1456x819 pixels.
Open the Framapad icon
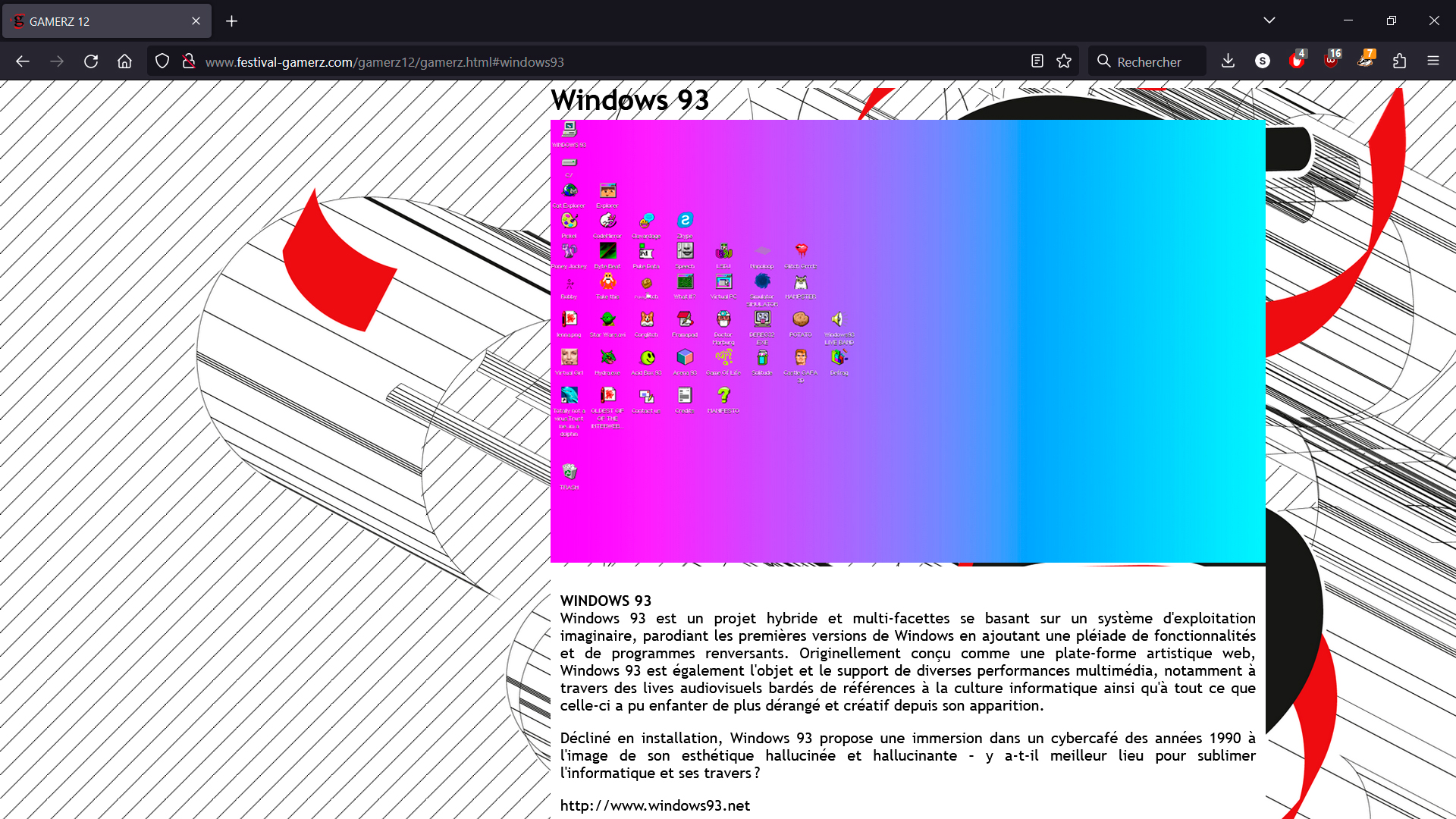(685, 320)
